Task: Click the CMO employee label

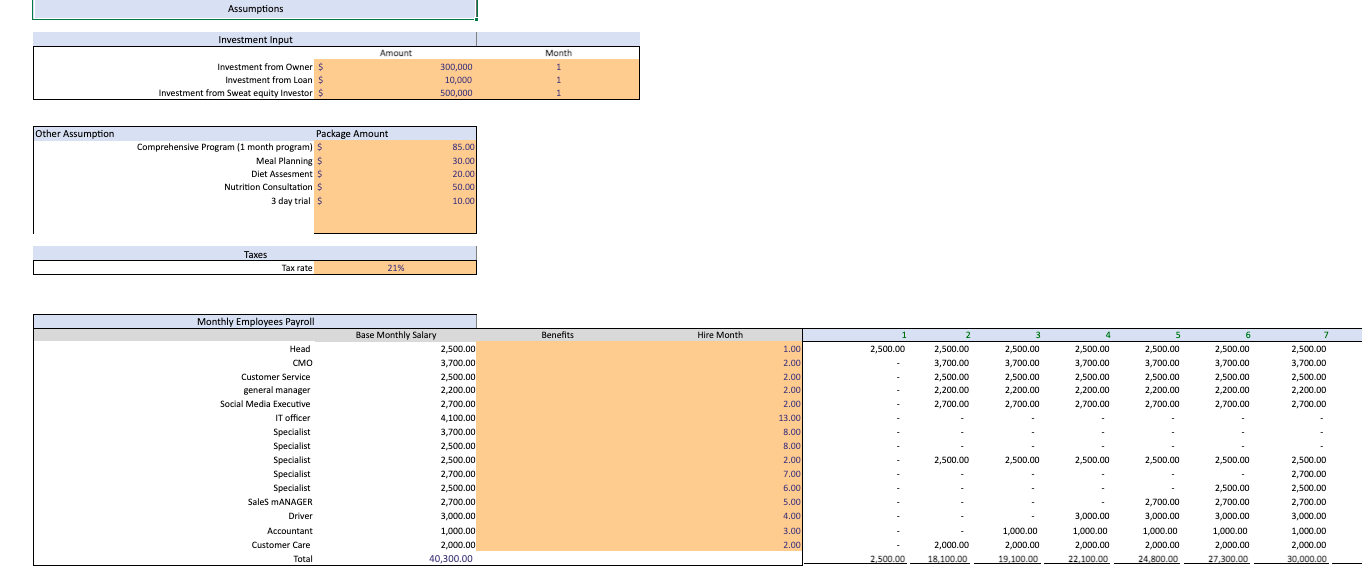Action: click(301, 362)
